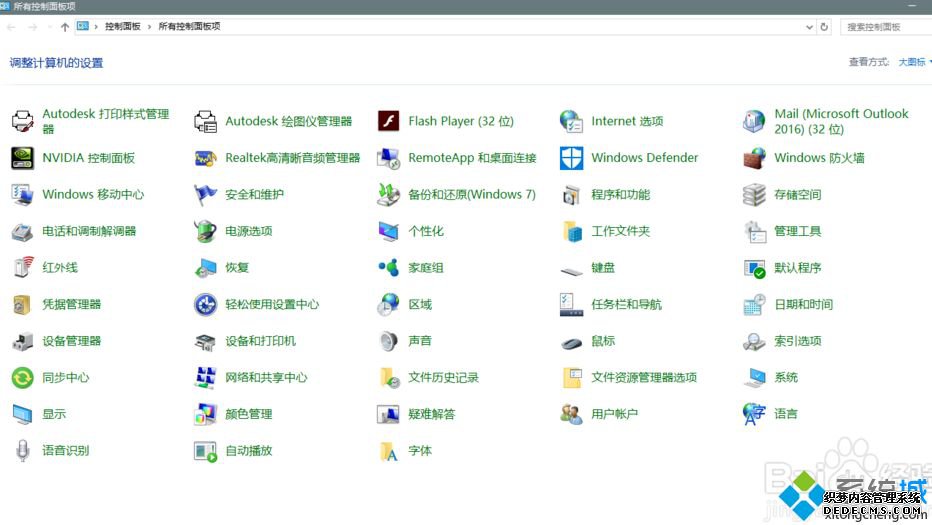The image size is (932, 525).
Task: Open the 查看方式 大图标 dropdown
Action: coord(915,62)
